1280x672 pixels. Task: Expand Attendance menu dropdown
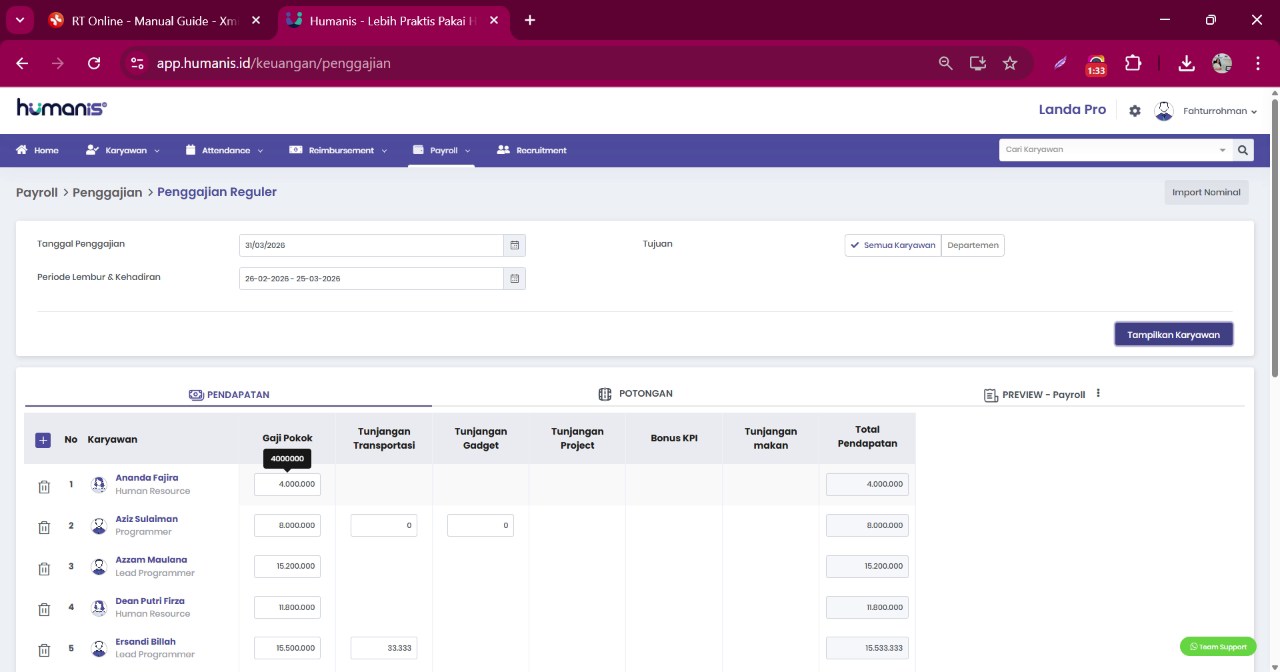pos(225,150)
